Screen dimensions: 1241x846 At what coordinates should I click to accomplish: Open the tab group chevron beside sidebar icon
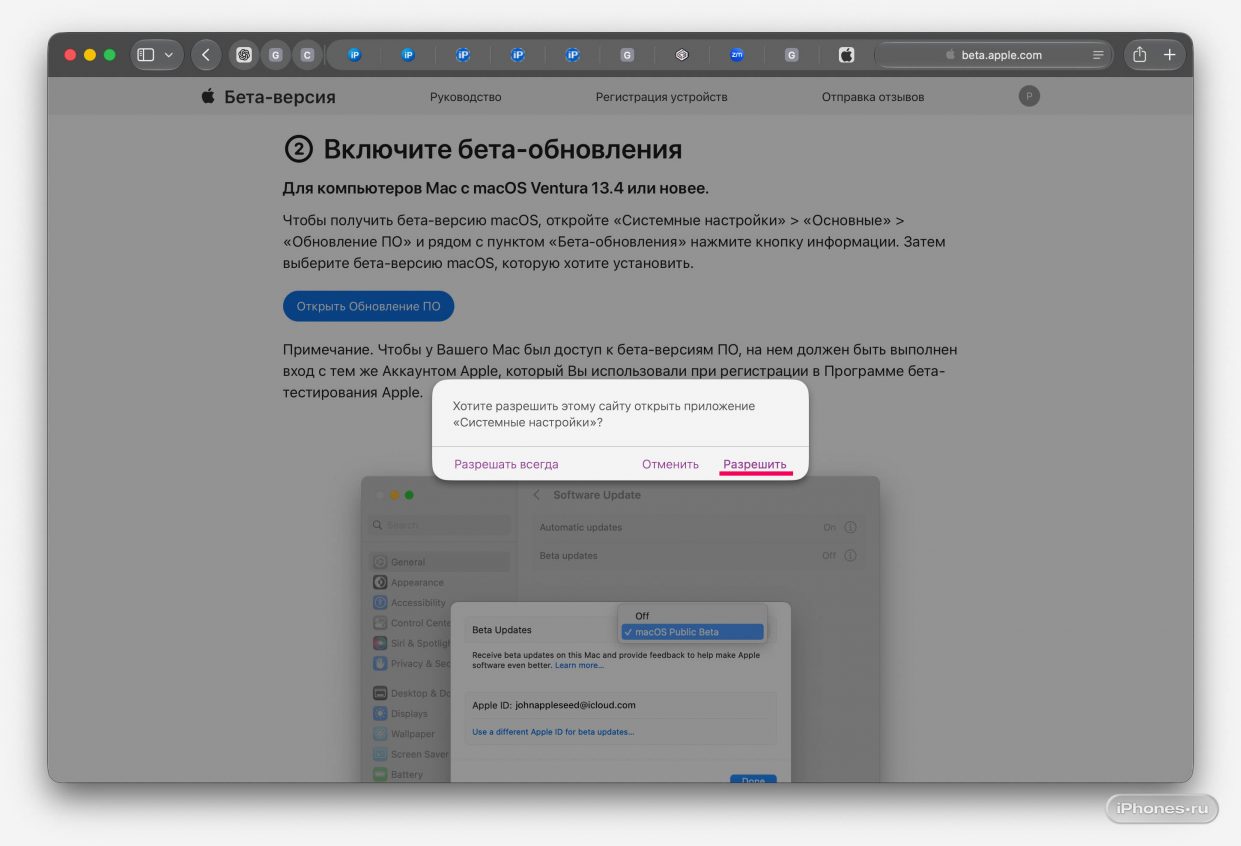168,55
